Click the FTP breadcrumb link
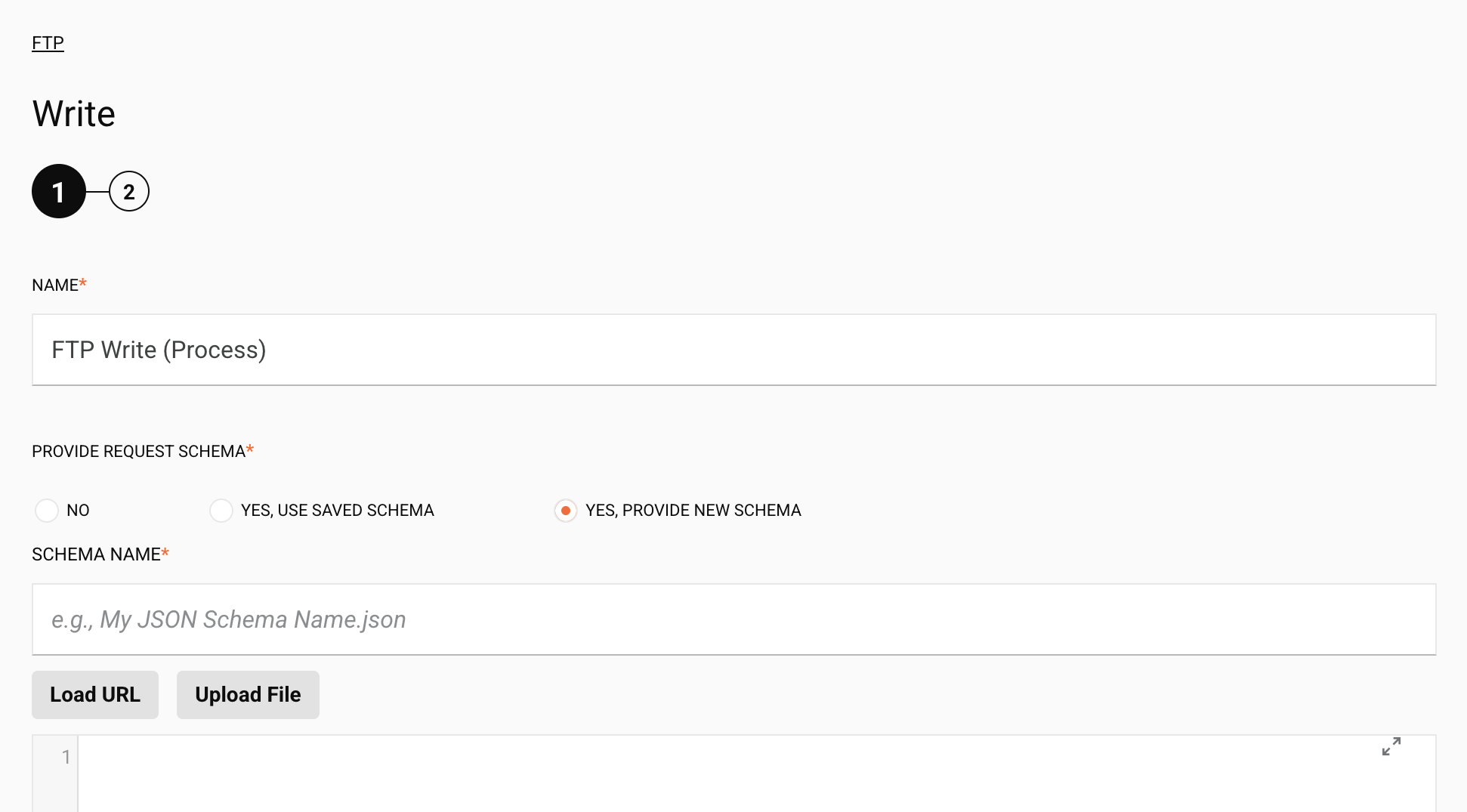The image size is (1467, 812). pyautogui.click(x=48, y=43)
